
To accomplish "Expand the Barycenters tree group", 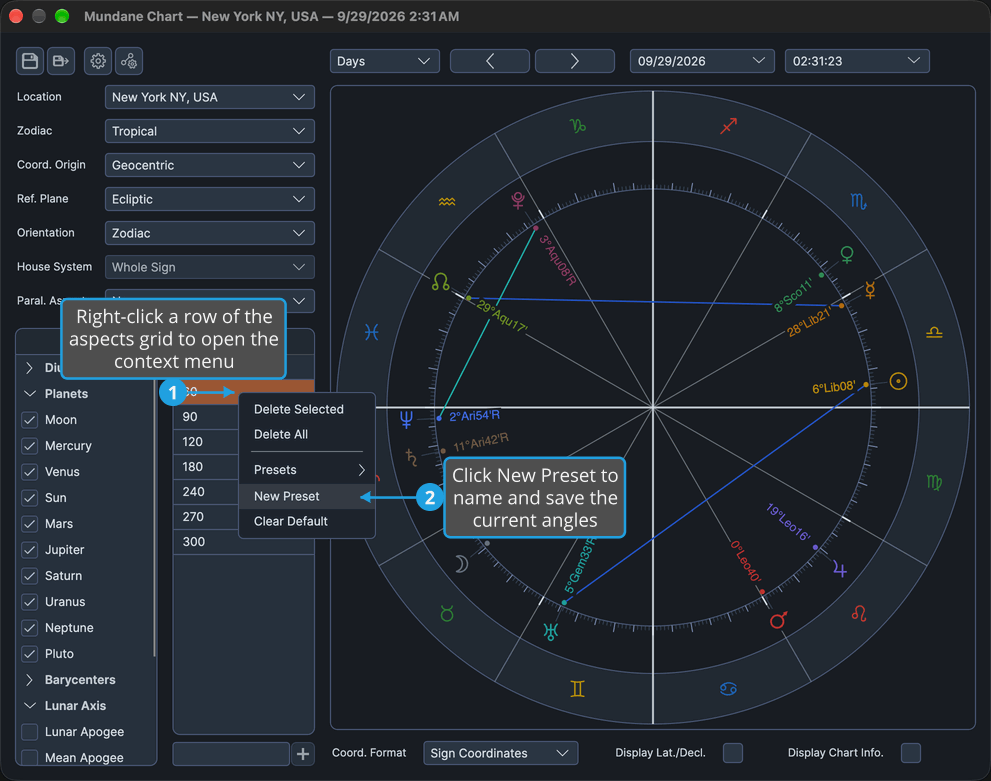I will tap(30, 680).
